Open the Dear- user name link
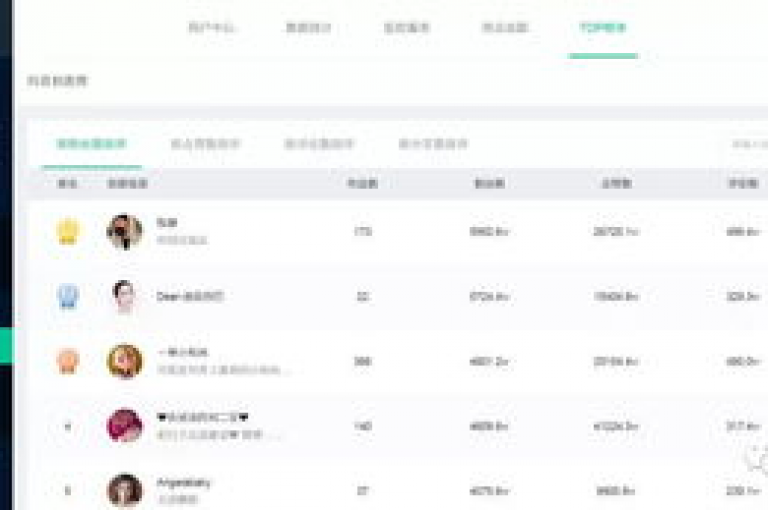768x510 pixels. pyautogui.click(x=190, y=296)
